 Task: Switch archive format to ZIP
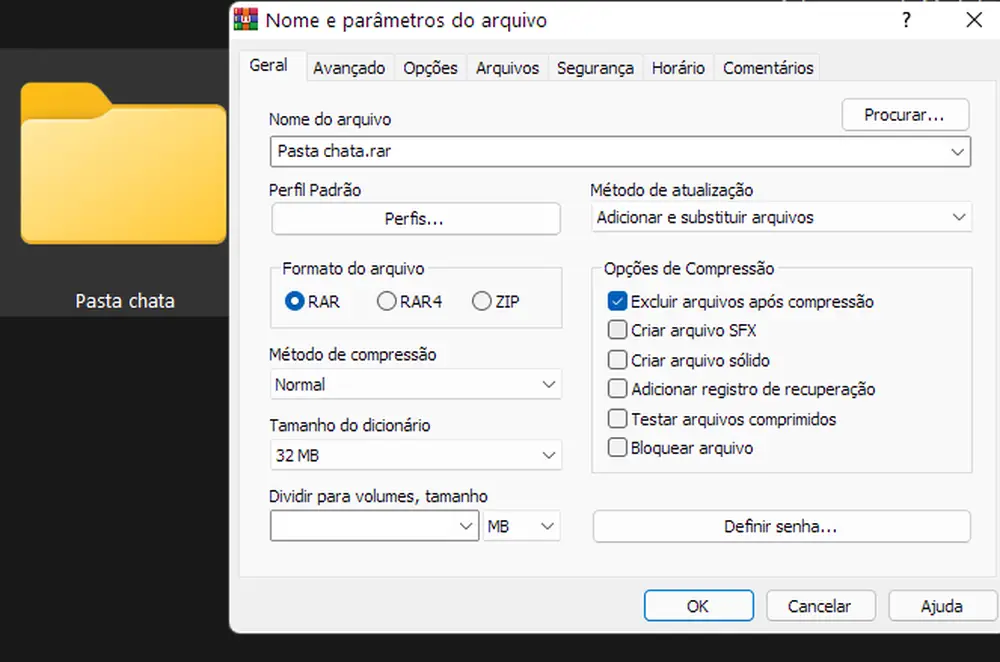point(481,302)
